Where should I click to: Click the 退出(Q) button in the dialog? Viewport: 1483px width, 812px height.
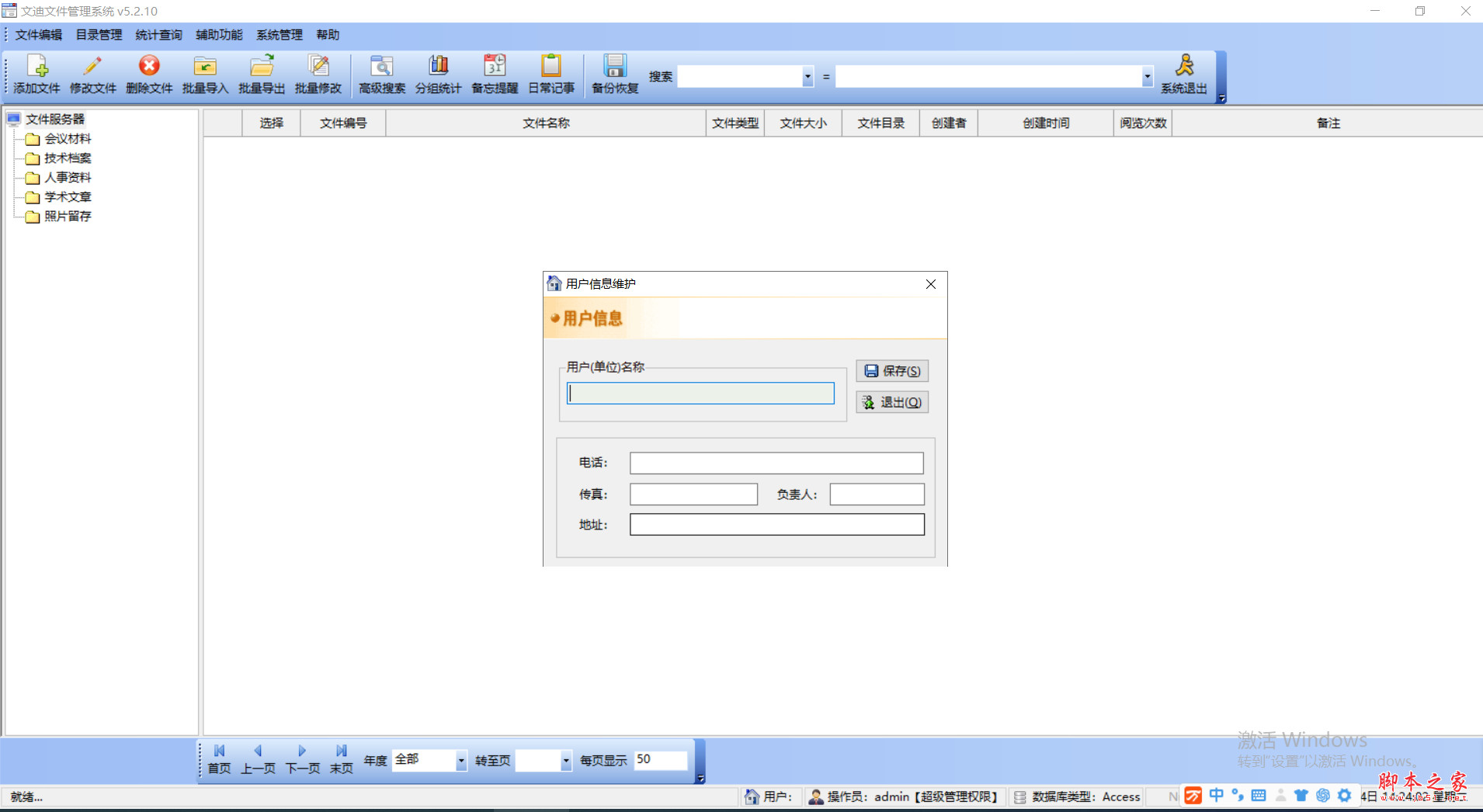pyautogui.click(x=891, y=402)
